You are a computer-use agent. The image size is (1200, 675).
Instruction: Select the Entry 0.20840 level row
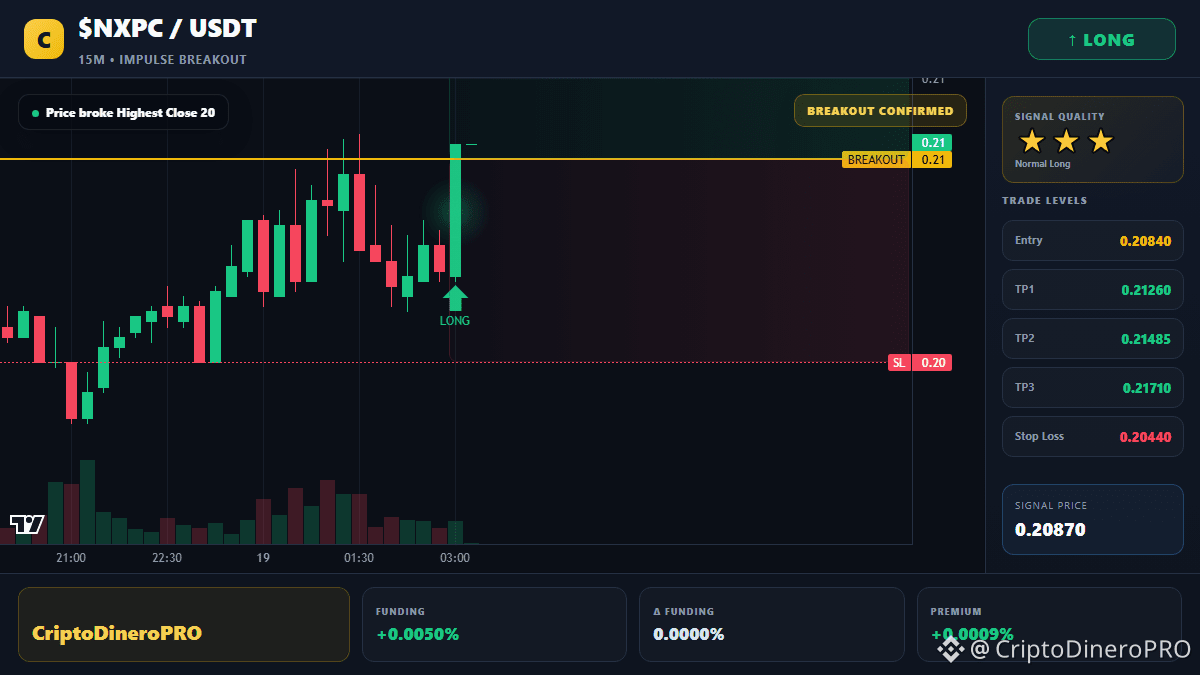pos(1092,241)
